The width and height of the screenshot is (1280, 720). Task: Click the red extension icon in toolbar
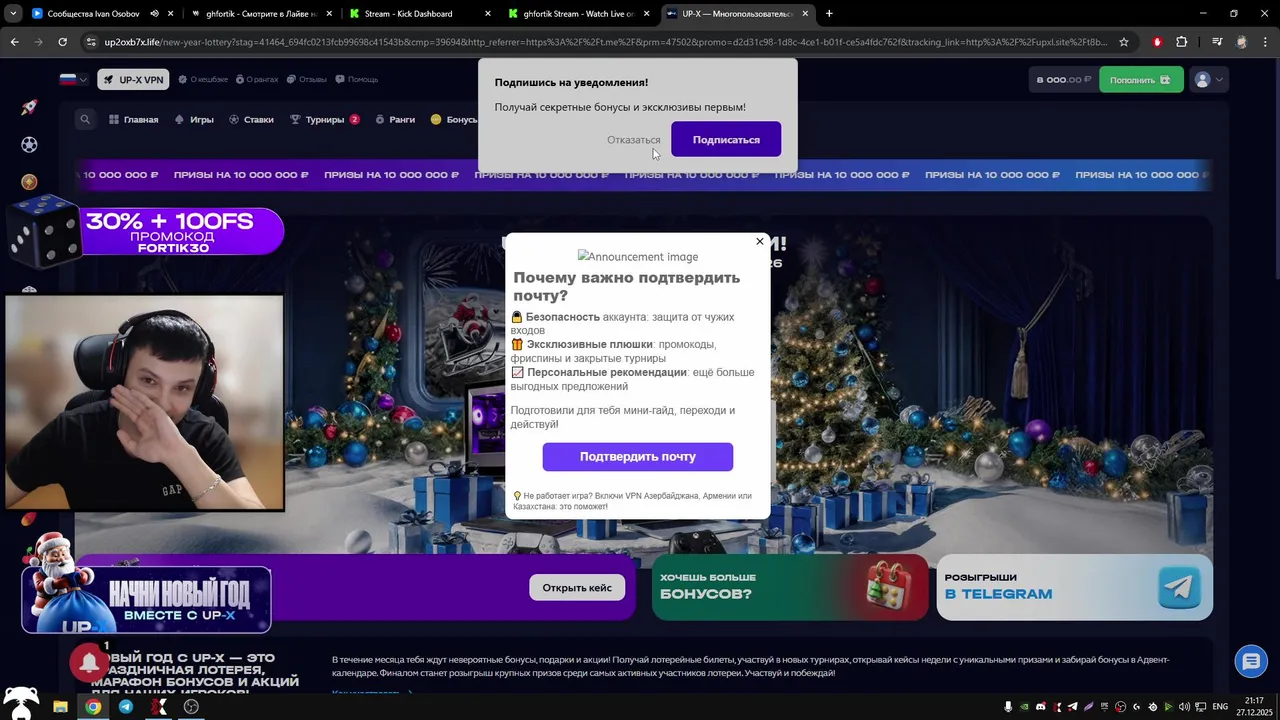[x=1157, y=42]
